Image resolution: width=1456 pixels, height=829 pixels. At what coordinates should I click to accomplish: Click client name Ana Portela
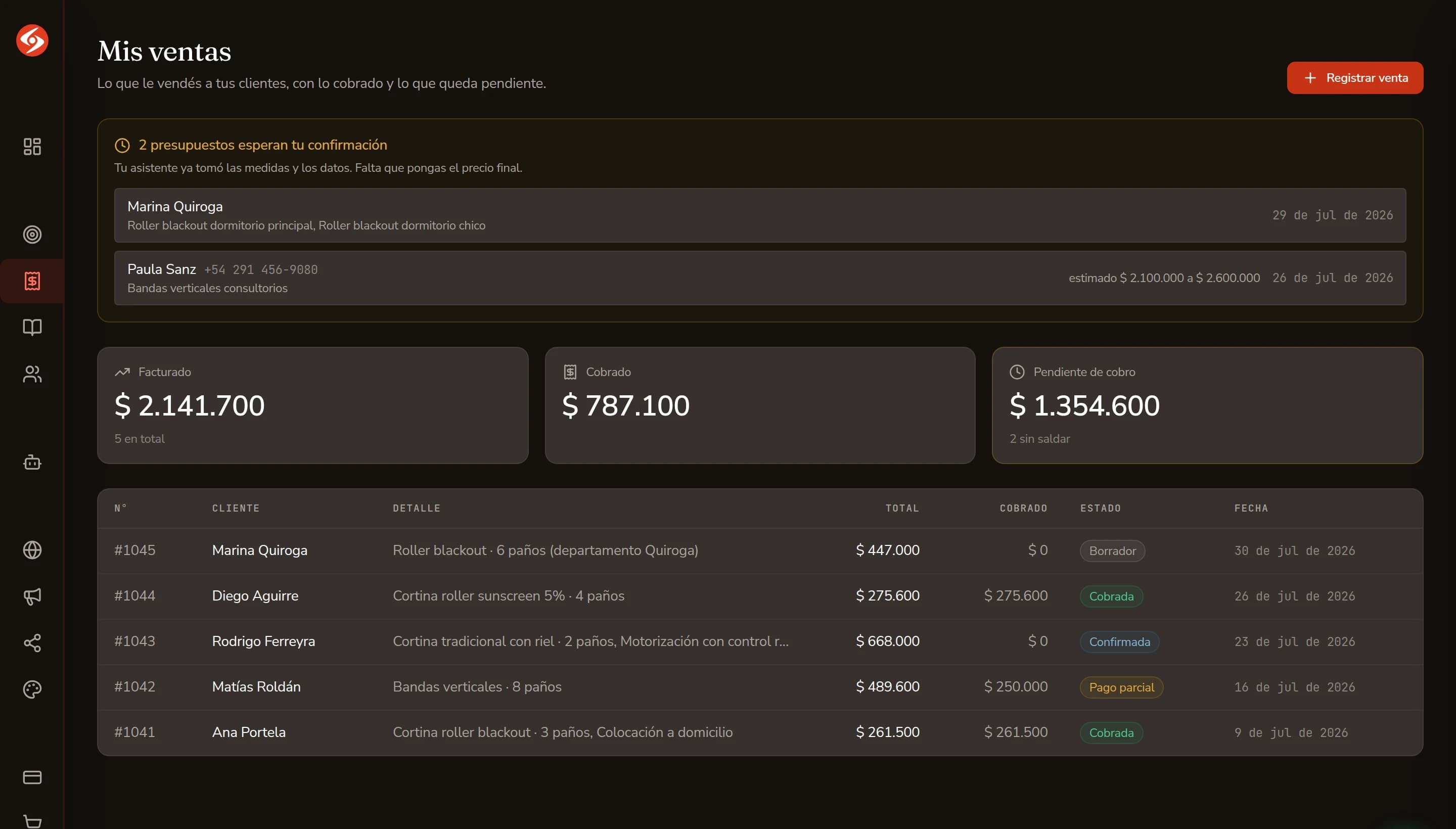pyautogui.click(x=249, y=732)
